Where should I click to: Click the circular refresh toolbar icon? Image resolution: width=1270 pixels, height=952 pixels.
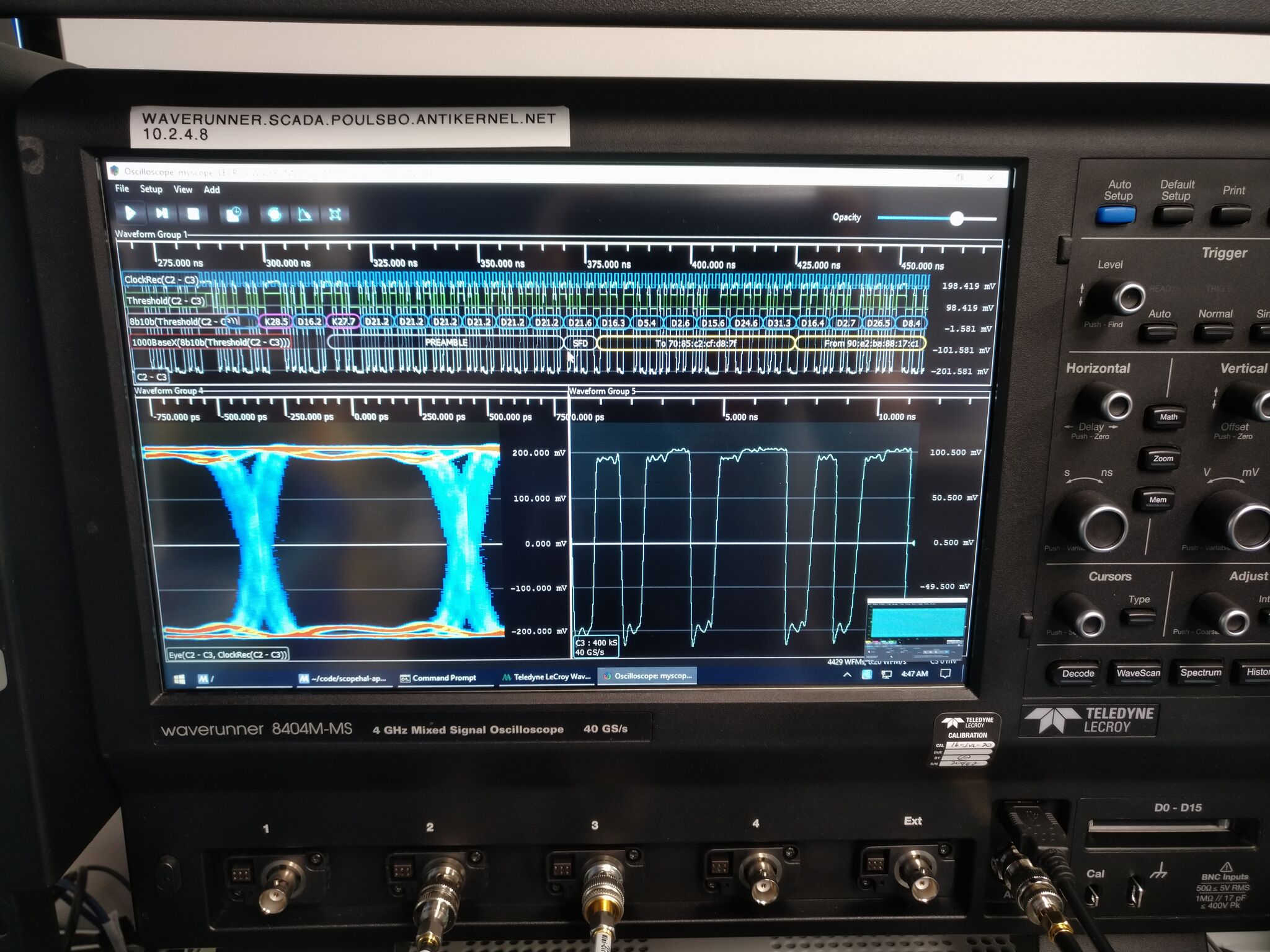tap(274, 214)
